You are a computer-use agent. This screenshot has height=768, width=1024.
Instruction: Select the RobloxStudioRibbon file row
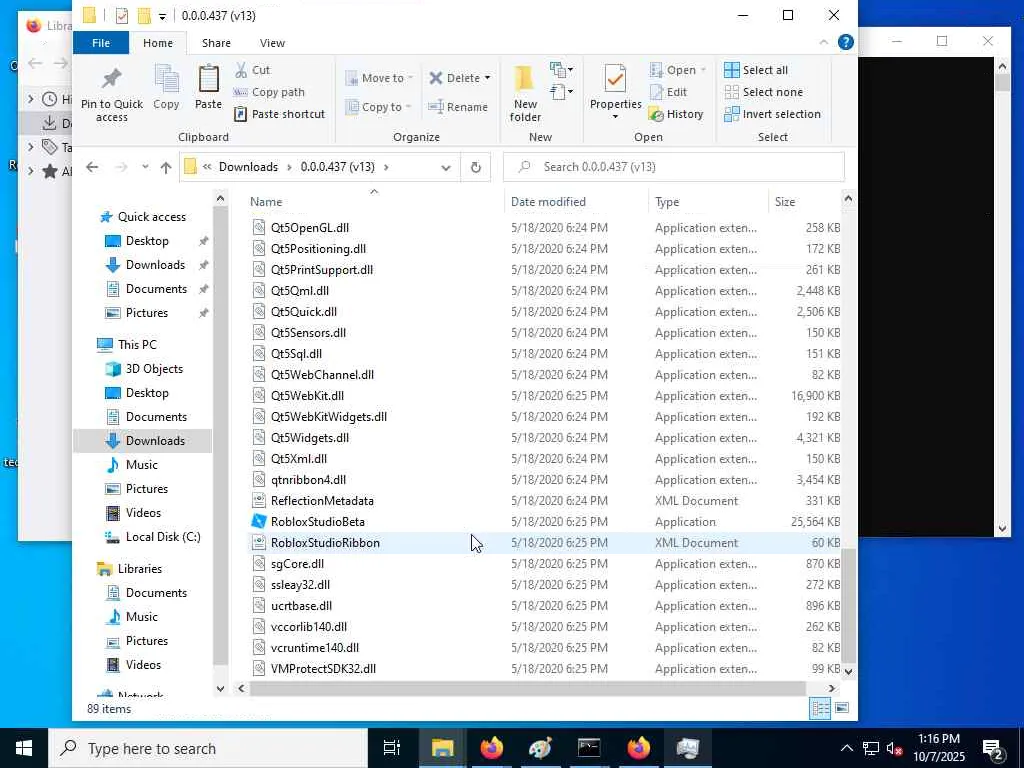pos(545,543)
